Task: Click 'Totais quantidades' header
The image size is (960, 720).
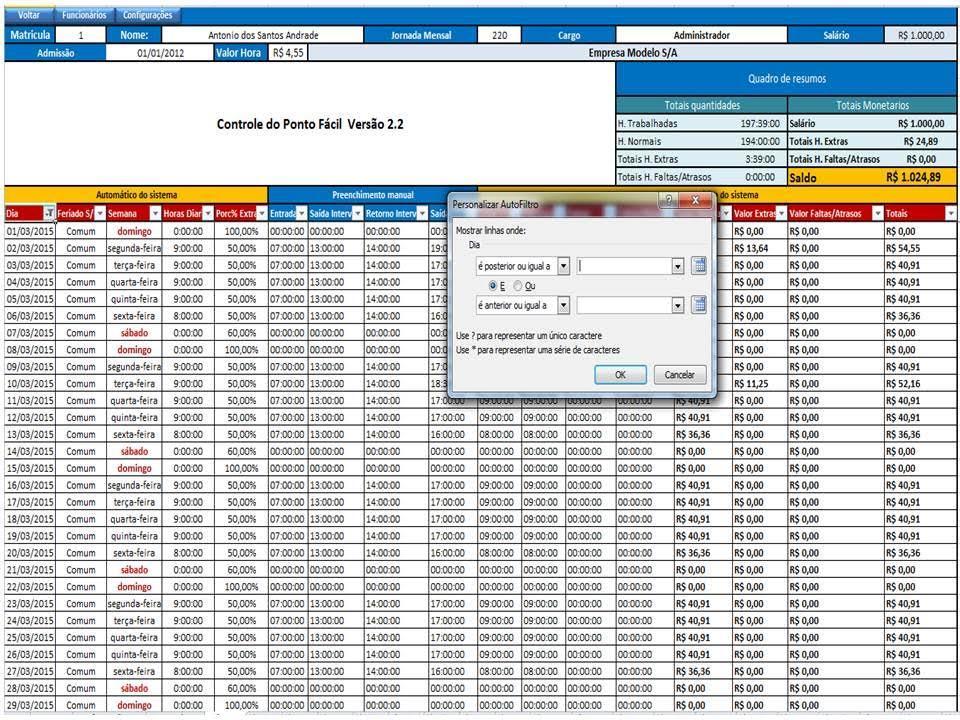Action: (702, 105)
